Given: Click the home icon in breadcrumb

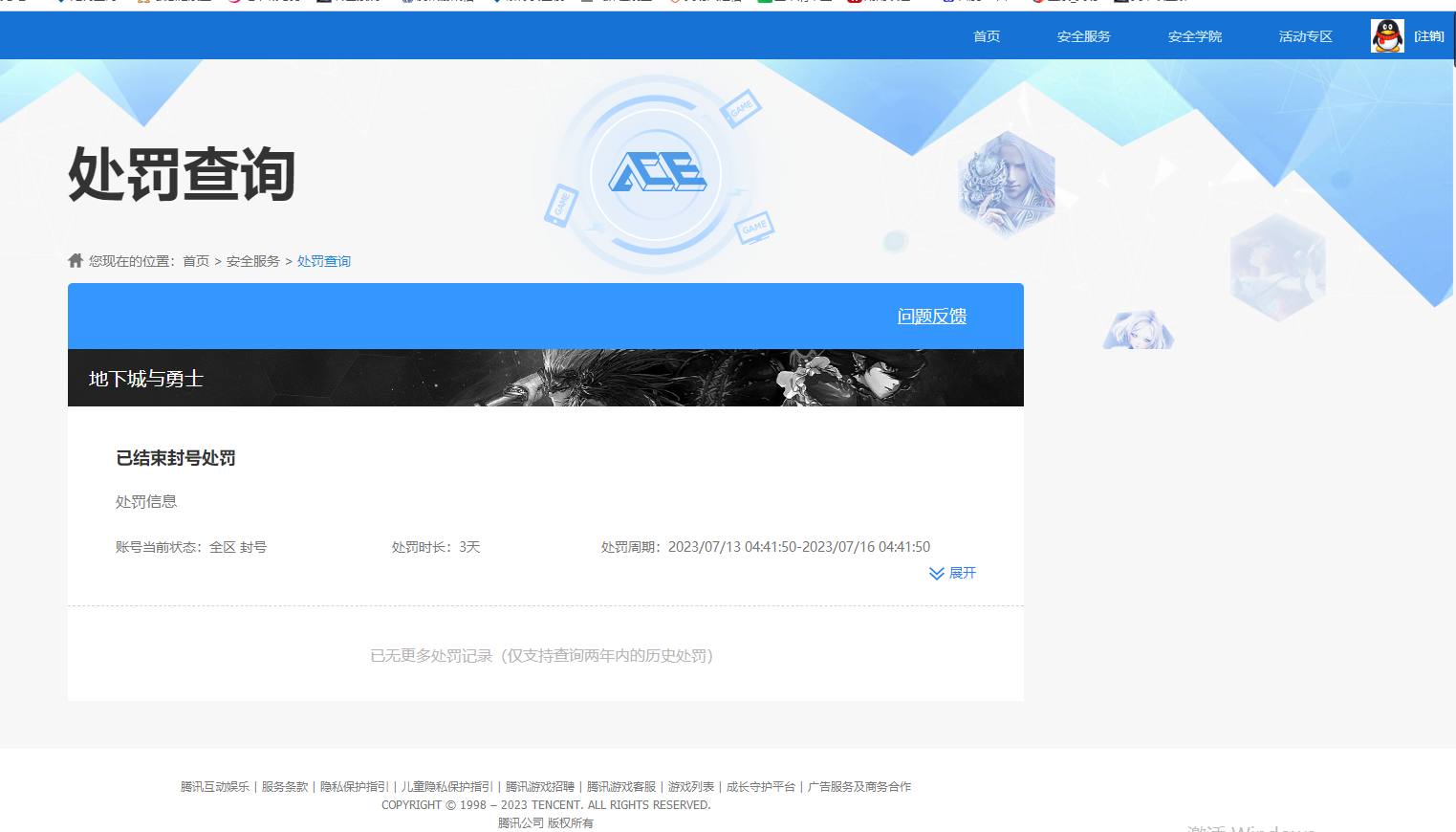Looking at the screenshot, I should click(76, 260).
